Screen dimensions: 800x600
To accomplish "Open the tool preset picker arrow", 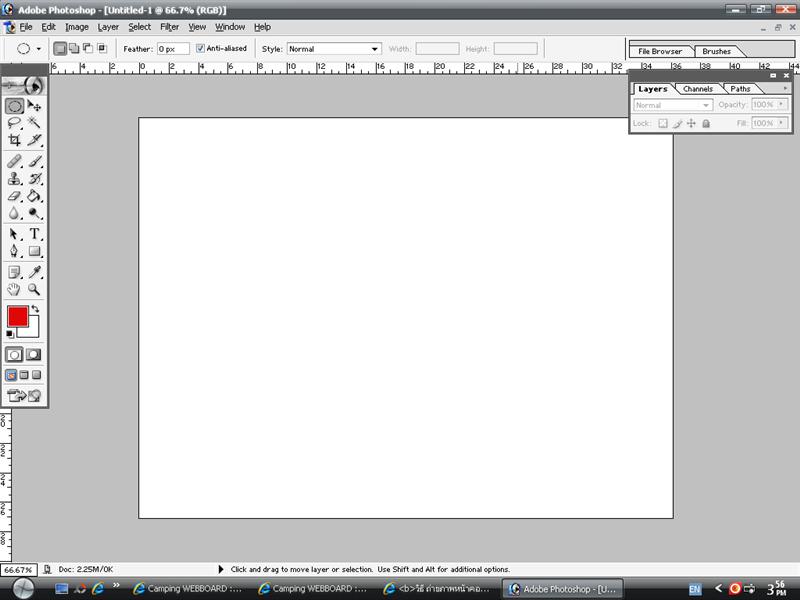I will (x=39, y=48).
